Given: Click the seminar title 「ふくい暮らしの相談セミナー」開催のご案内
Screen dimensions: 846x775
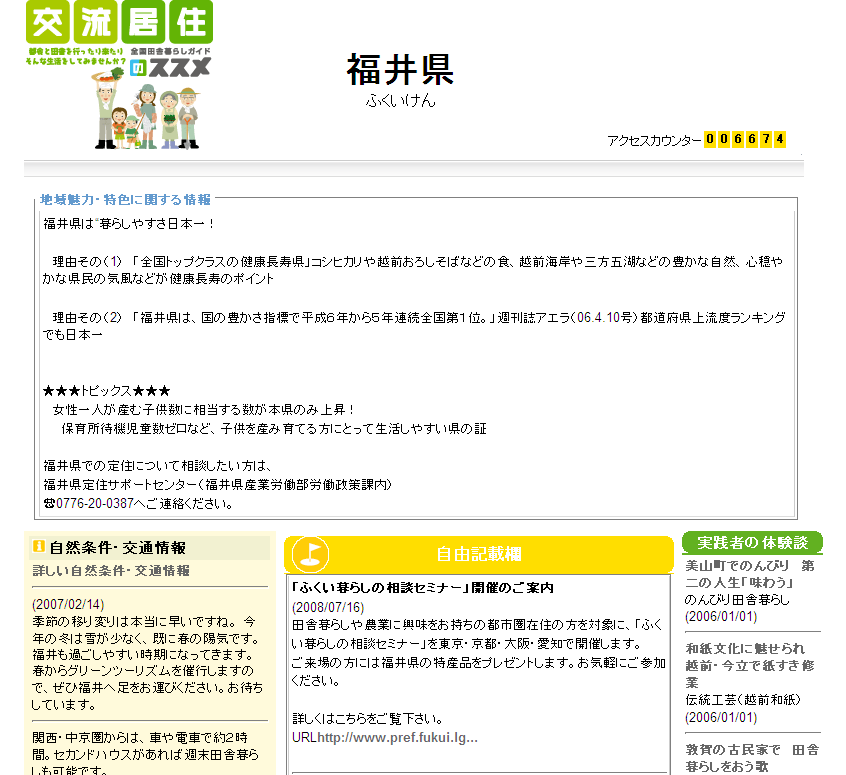Looking at the screenshot, I should [422, 588].
